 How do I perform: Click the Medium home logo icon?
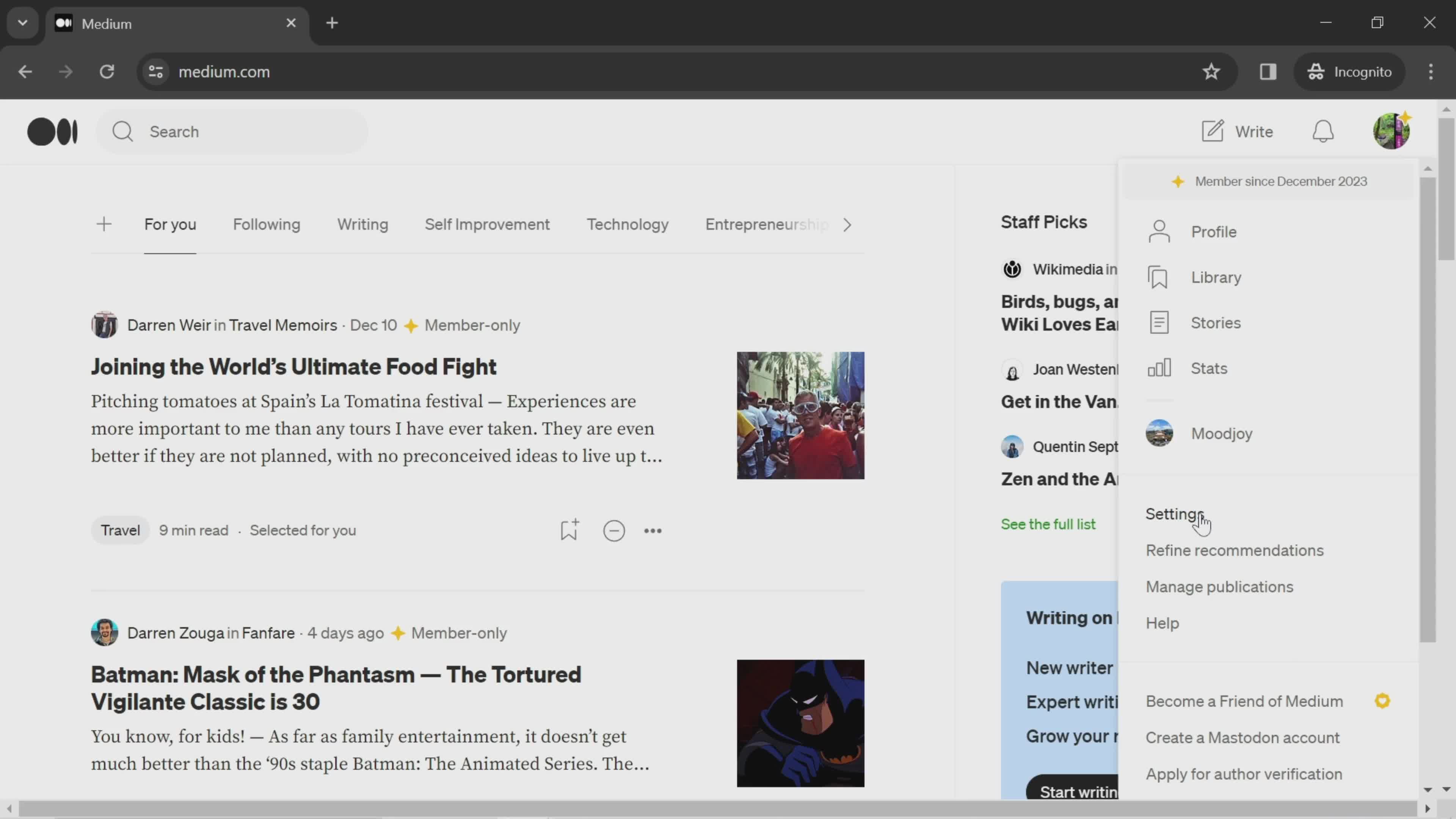(52, 131)
